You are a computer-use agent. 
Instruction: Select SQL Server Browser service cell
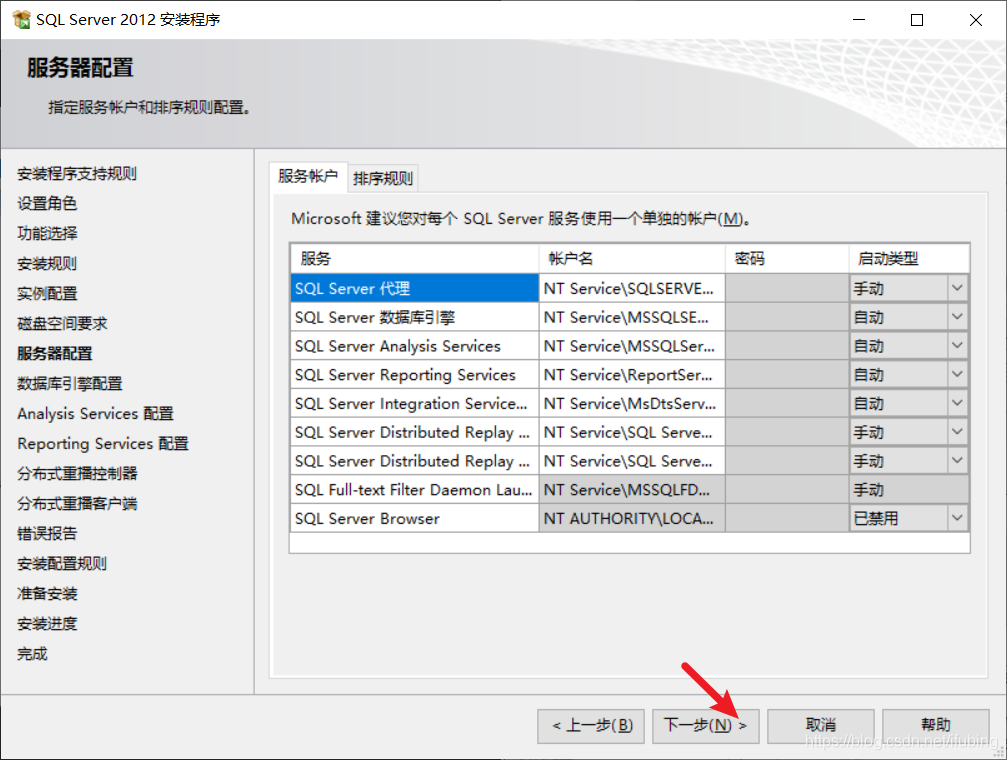click(414, 518)
